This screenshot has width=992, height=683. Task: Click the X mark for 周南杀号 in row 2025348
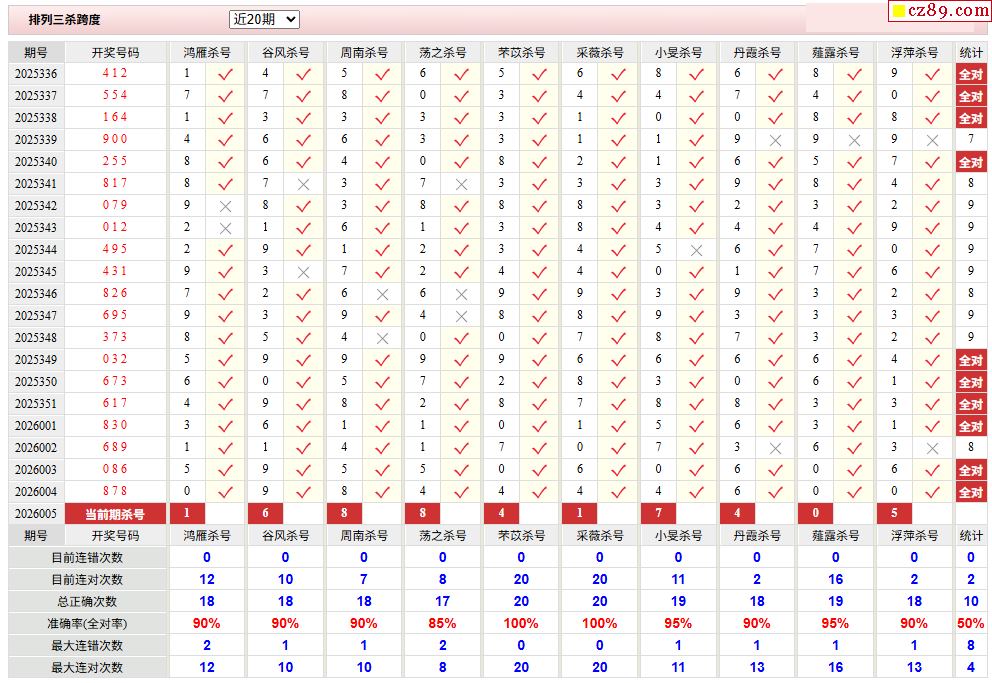click(x=382, y=338)
